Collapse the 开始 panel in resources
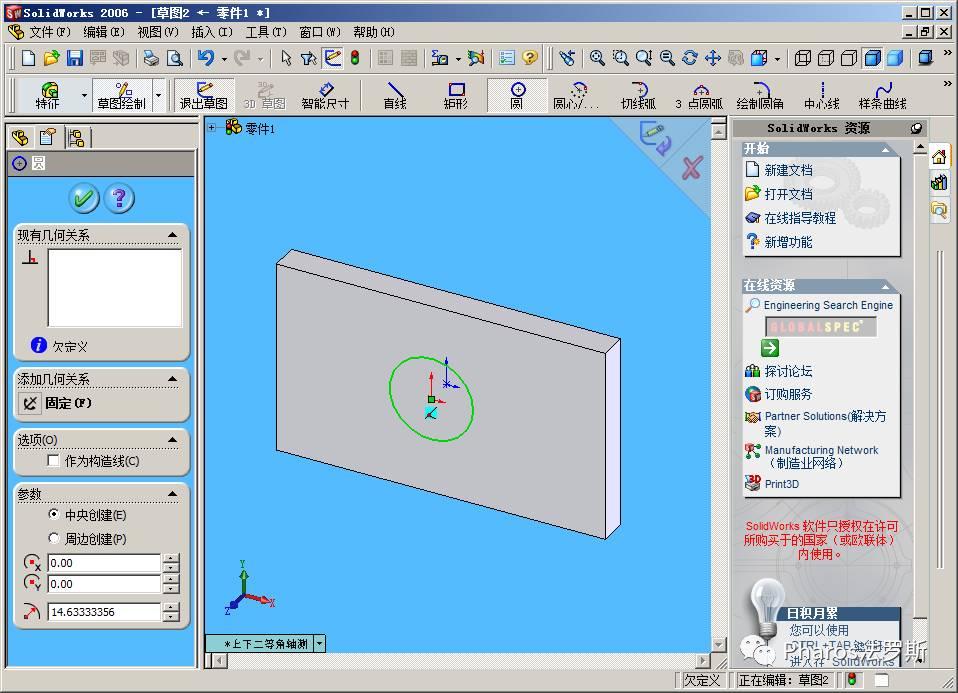Viewport: 958px width, 693px height. [x=885, y=149]
